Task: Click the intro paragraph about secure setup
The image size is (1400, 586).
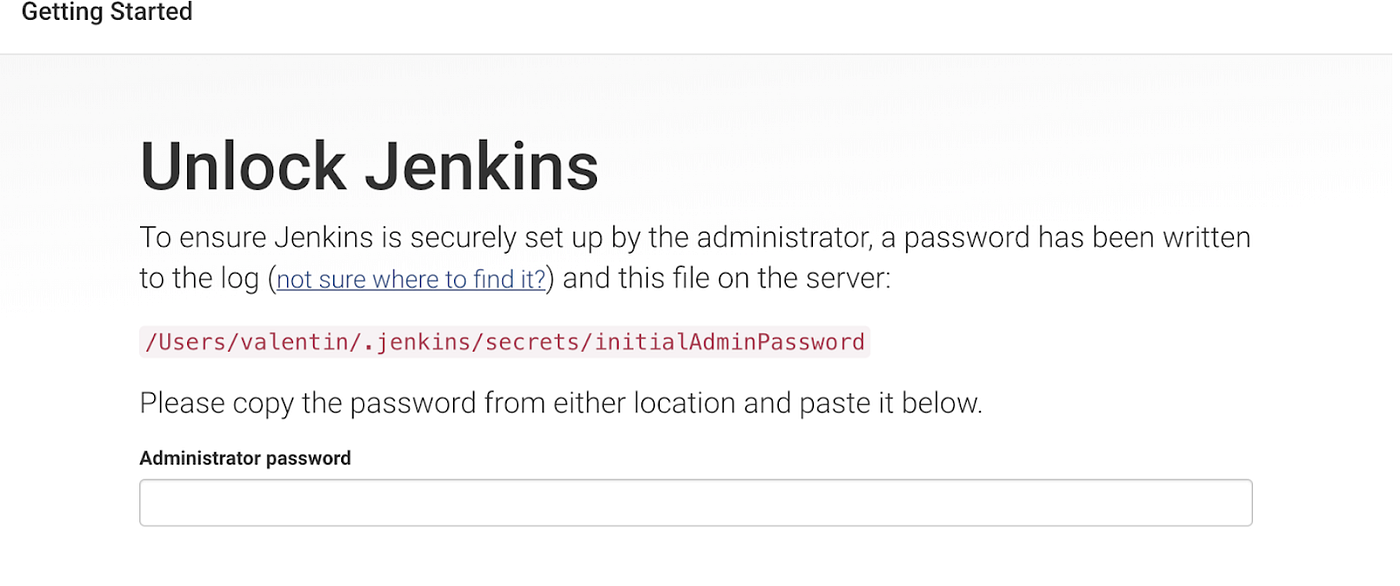Action: [x=694, y=237]
